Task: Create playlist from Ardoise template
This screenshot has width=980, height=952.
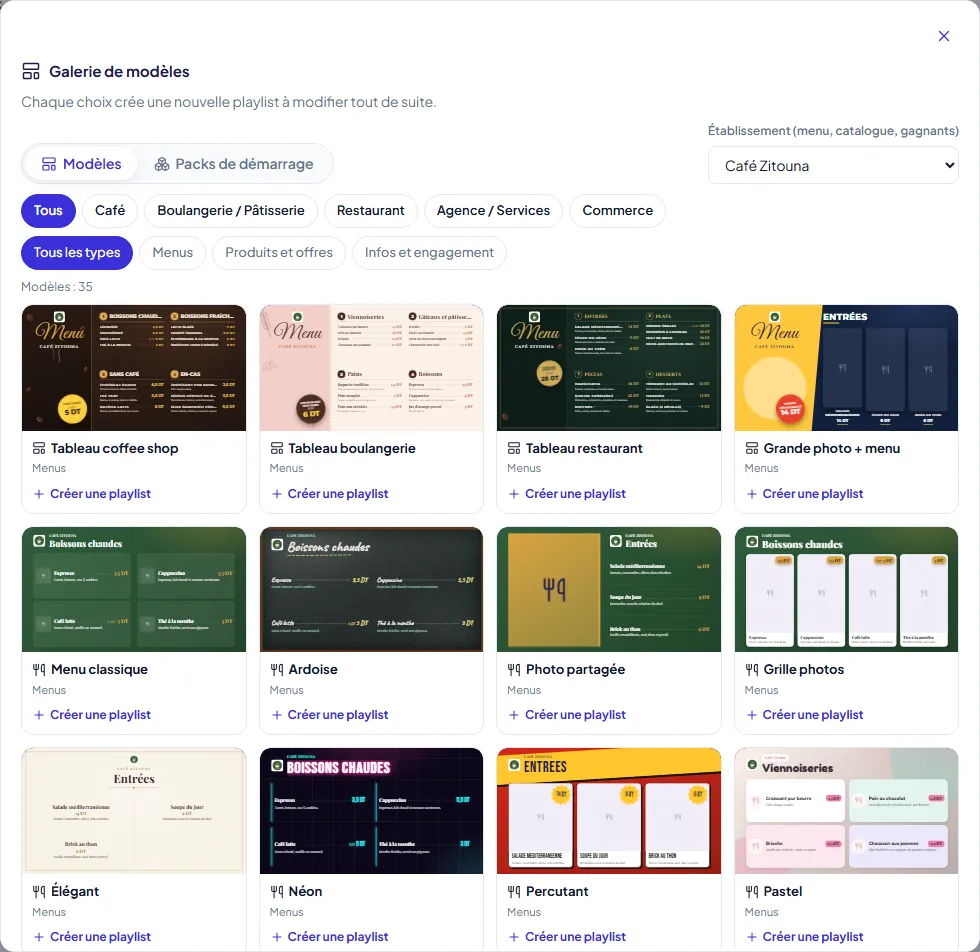Action: [329, 714]
